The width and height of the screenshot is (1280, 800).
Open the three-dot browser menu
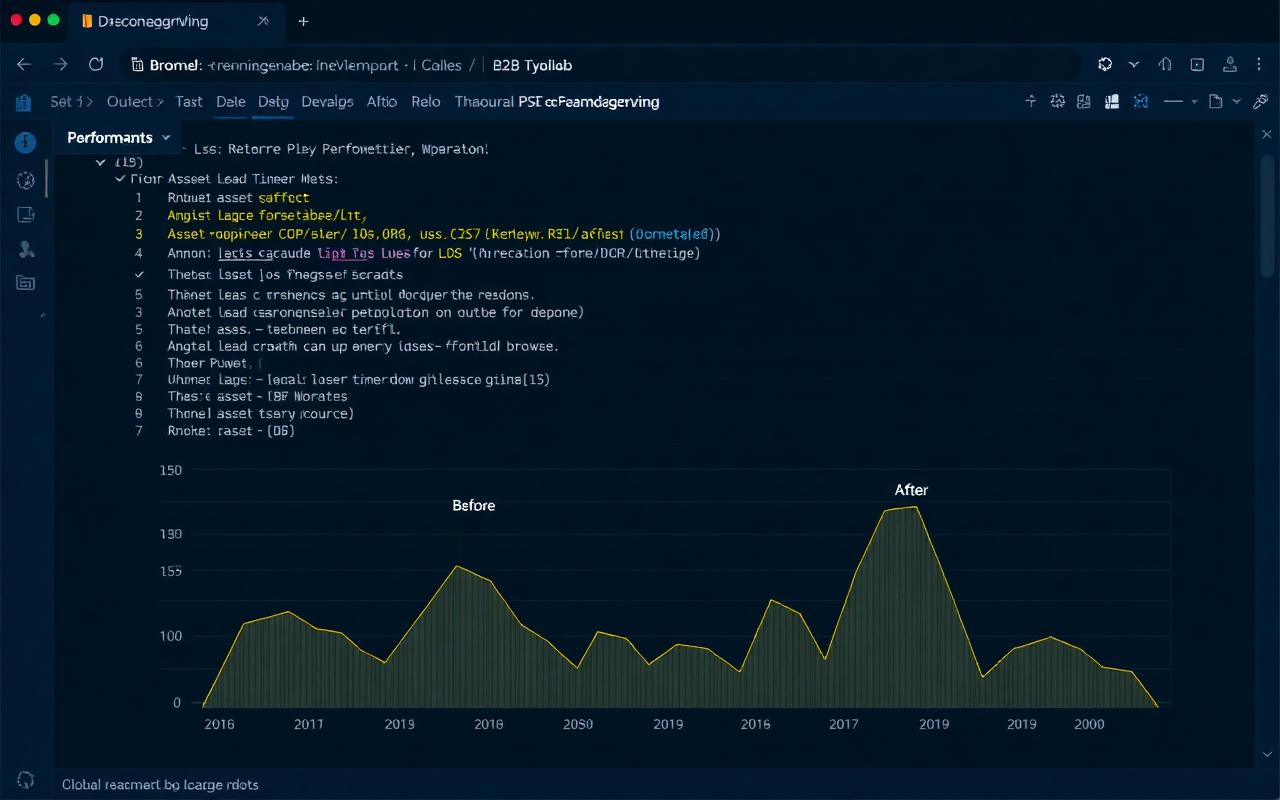(1259, 64)
